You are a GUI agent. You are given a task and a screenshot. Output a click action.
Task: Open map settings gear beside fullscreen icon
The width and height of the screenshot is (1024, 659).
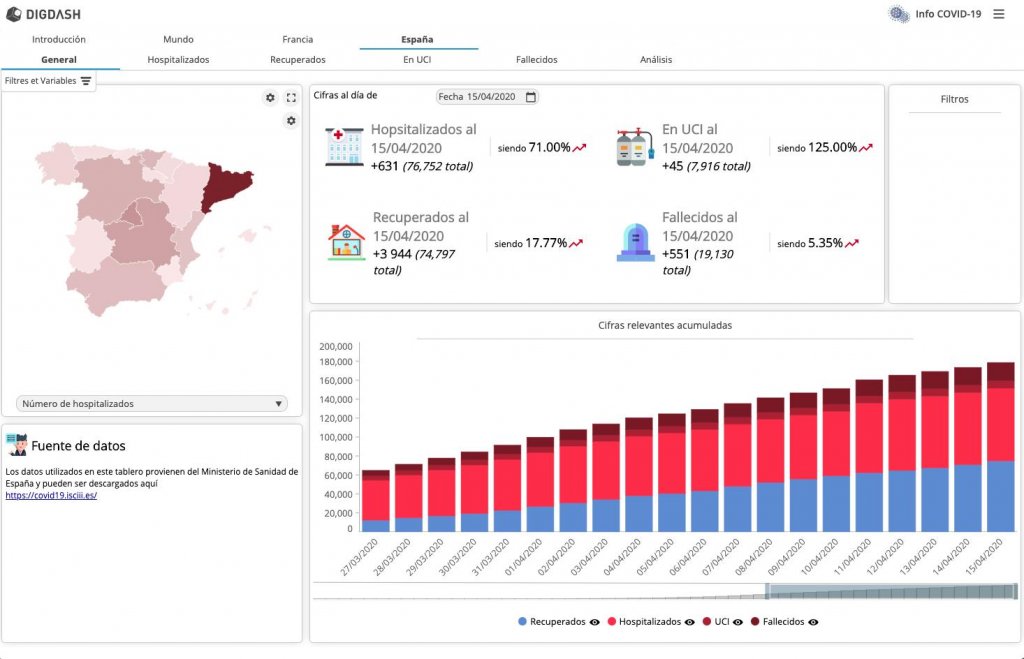[270, 98]
